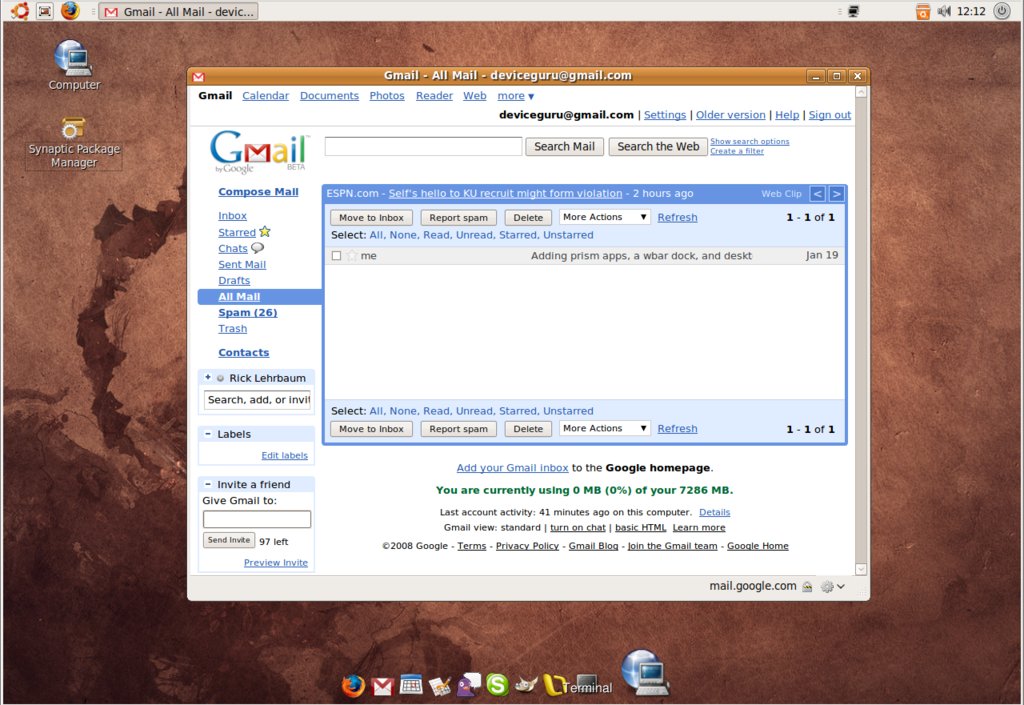Click the show desktop icon in top panel
The height and width of the screenshot is (705, 1024).
(x=44, y=11)
